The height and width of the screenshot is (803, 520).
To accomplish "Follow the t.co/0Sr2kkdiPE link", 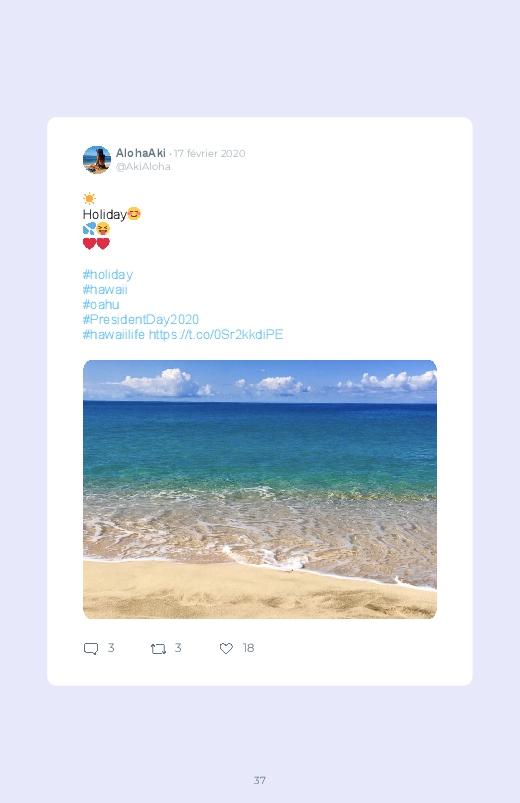I will click(216, 334).
